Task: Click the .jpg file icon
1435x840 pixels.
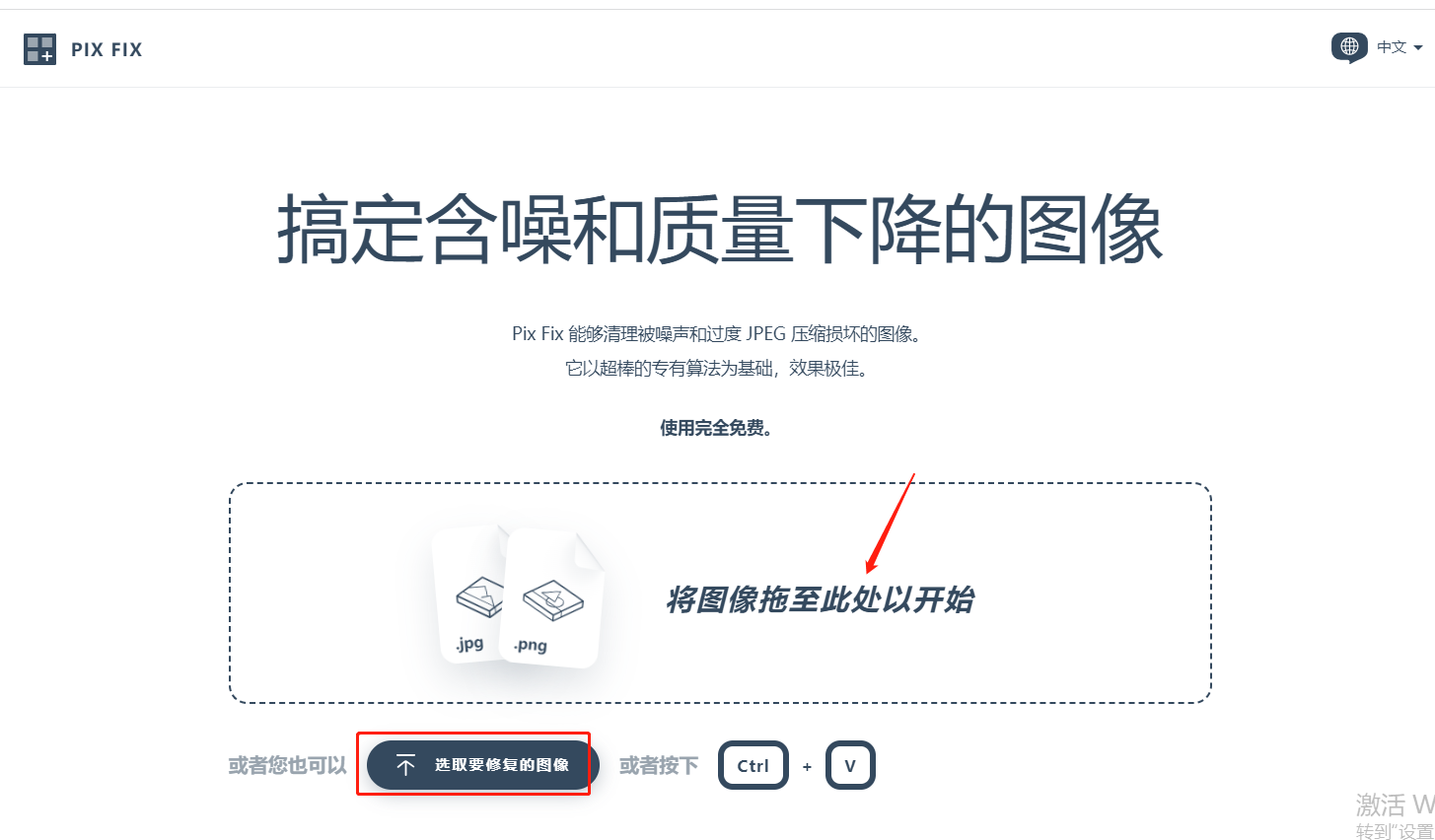Action: (x=467, y=595)
